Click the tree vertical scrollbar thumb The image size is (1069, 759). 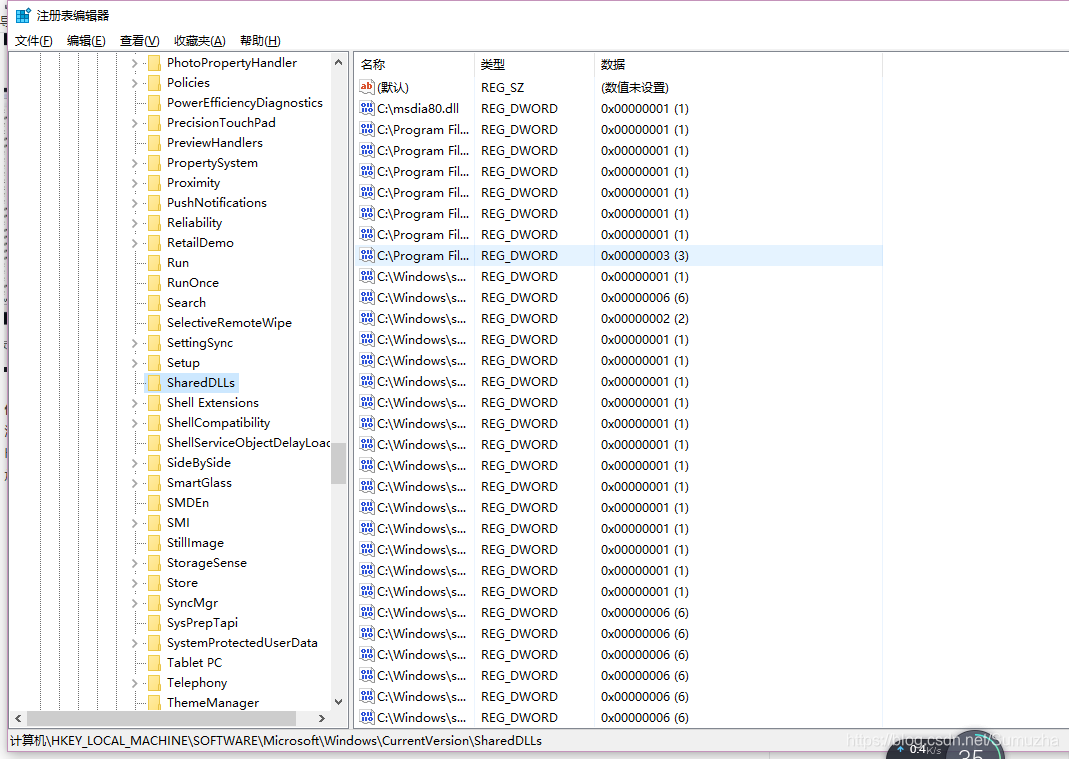click(x=339, y=463)
